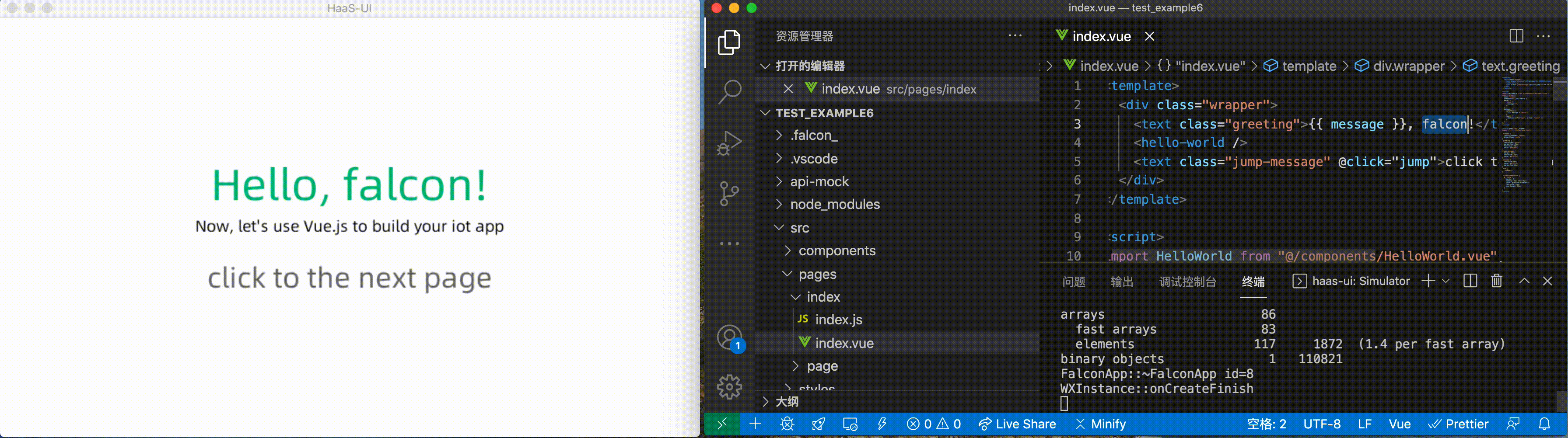Change indentation setting 空格: 2
Screen dimensions: 1568x438
[x=1266, y=424]
